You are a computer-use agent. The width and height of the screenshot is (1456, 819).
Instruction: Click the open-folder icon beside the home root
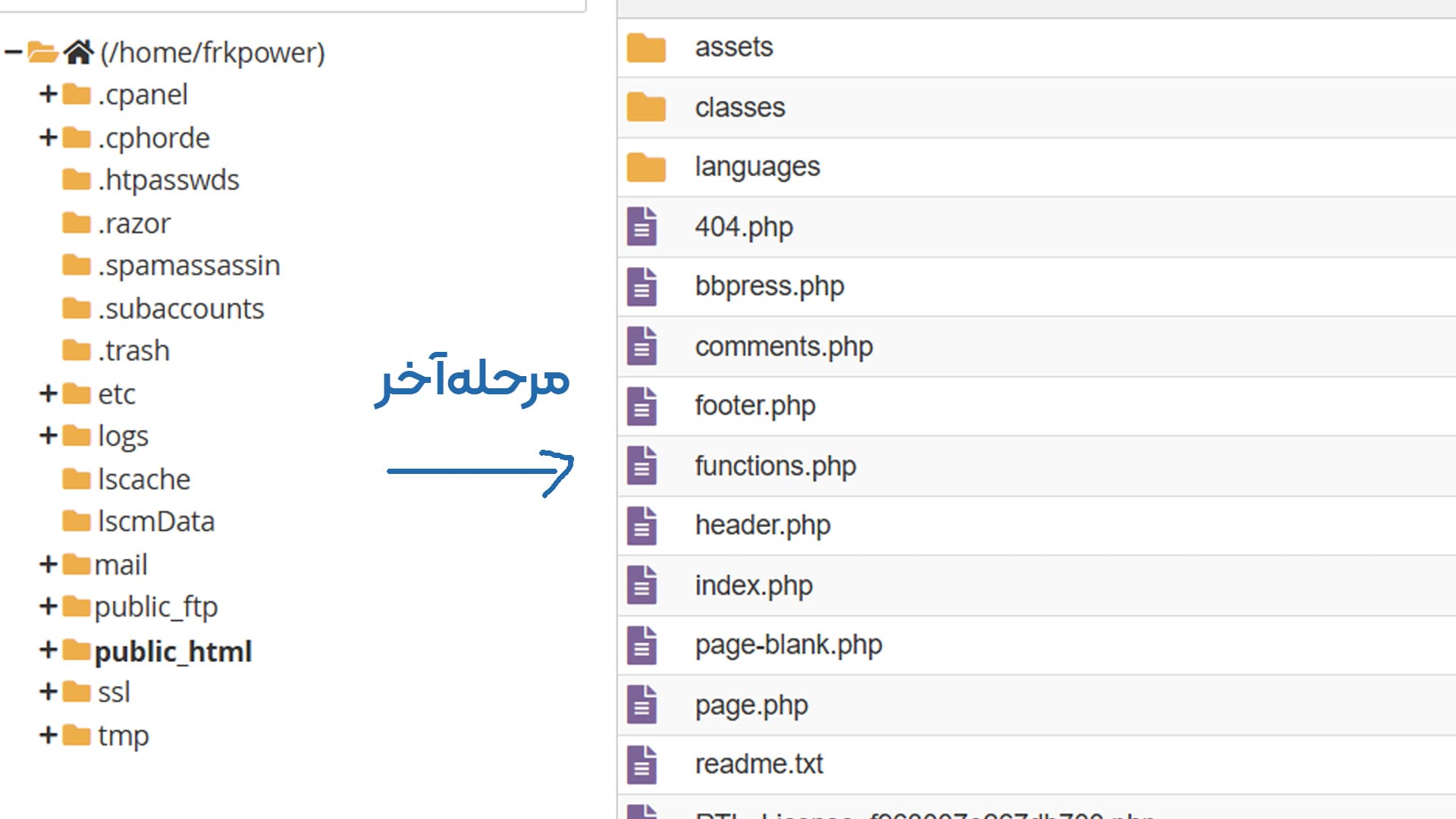coord(43,52)
